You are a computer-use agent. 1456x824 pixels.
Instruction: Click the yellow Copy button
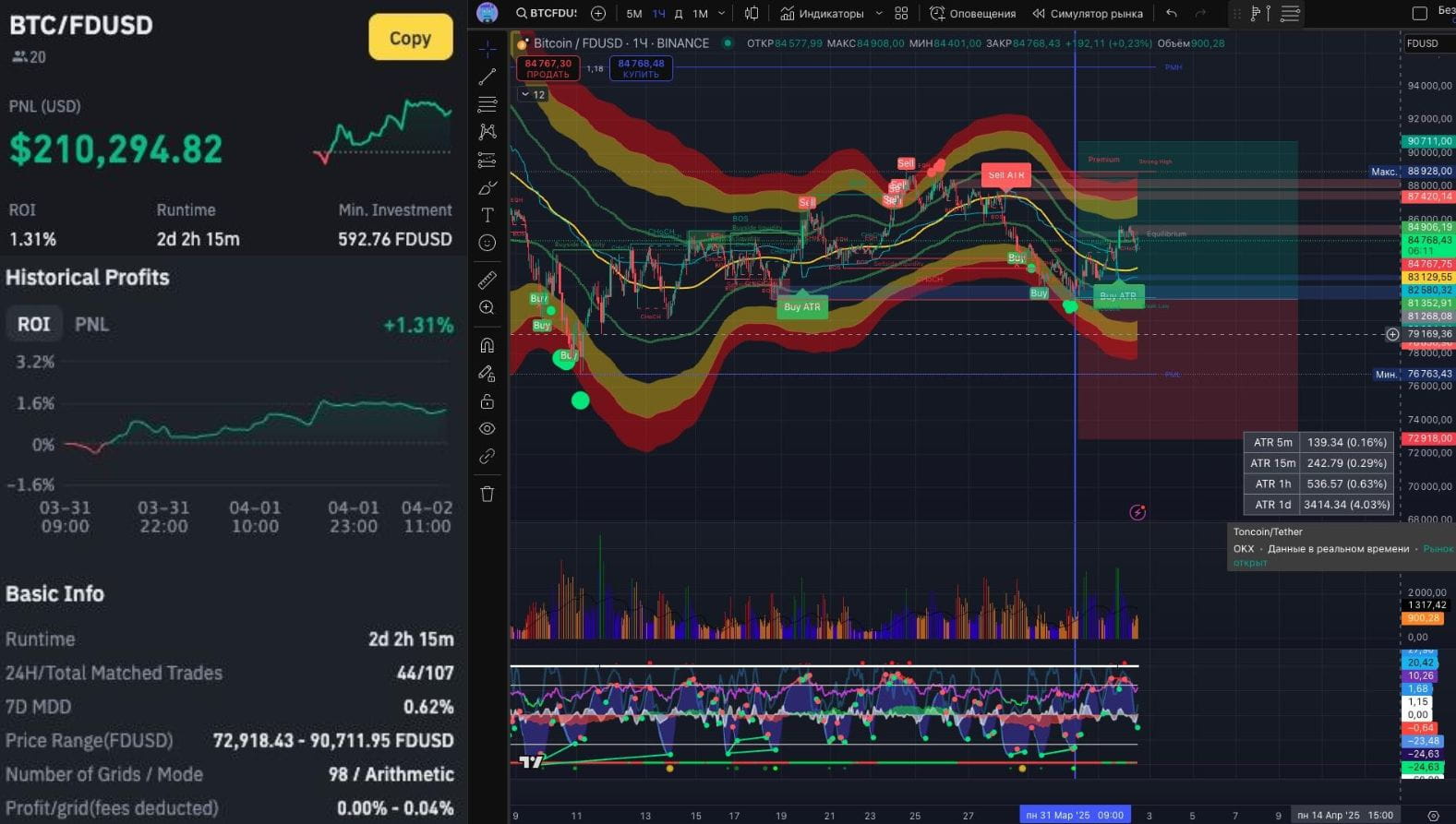coord(410,38)
